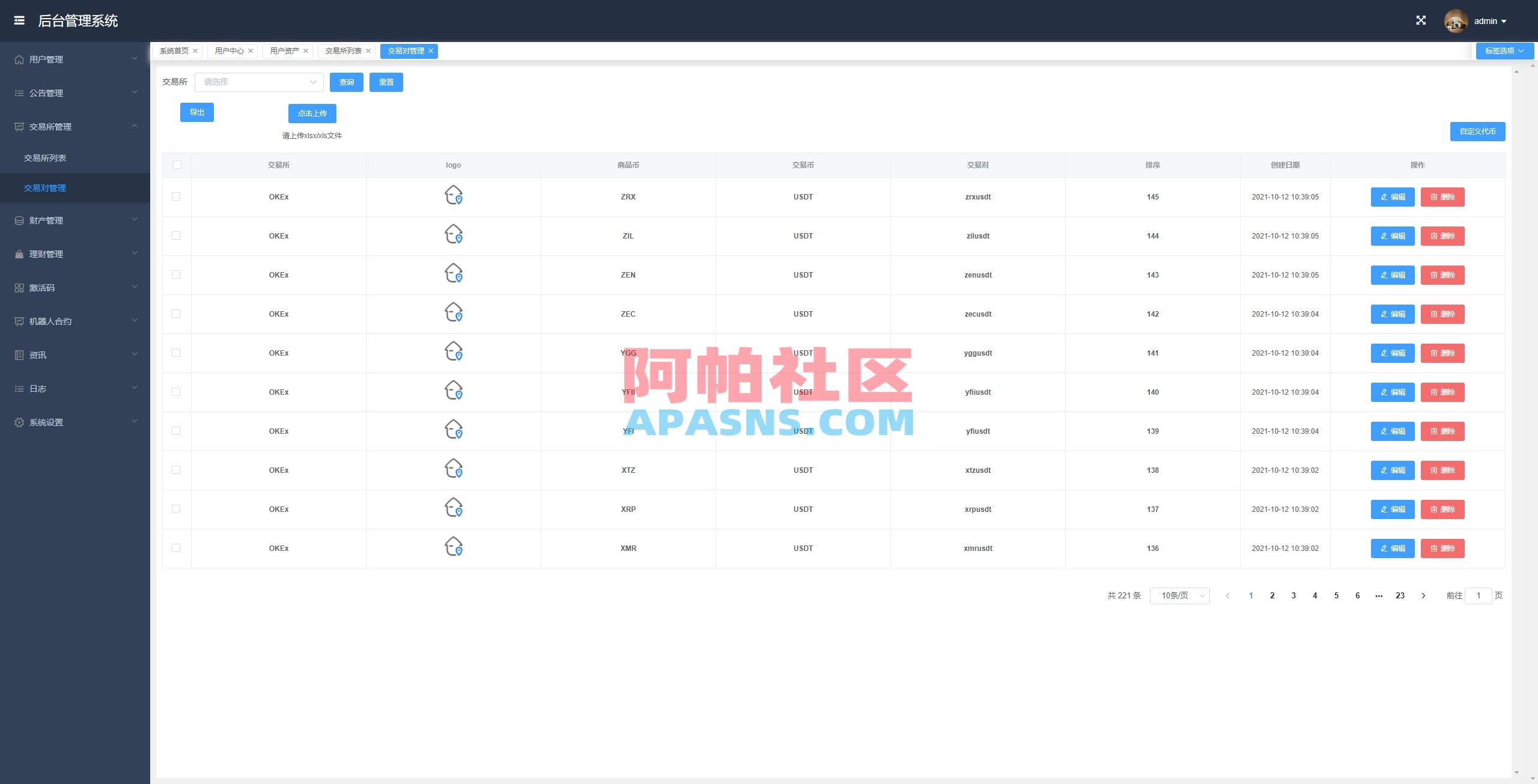Open the 日志 log icon in sidebar
Screen dimensions: 1538x784
coord(18,389)
